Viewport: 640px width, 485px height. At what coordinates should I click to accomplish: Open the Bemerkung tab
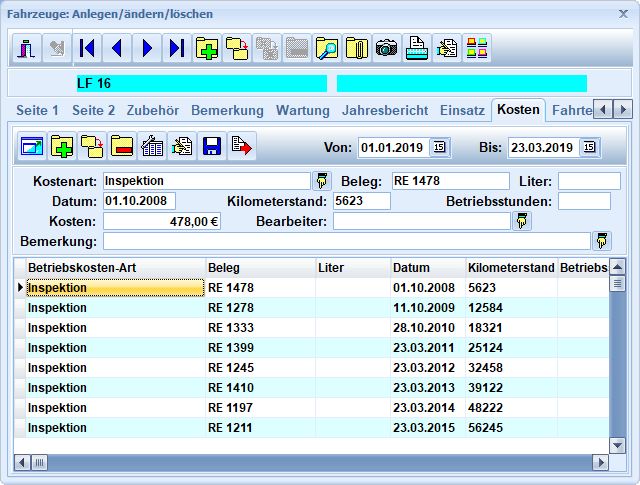coord(227,110)
